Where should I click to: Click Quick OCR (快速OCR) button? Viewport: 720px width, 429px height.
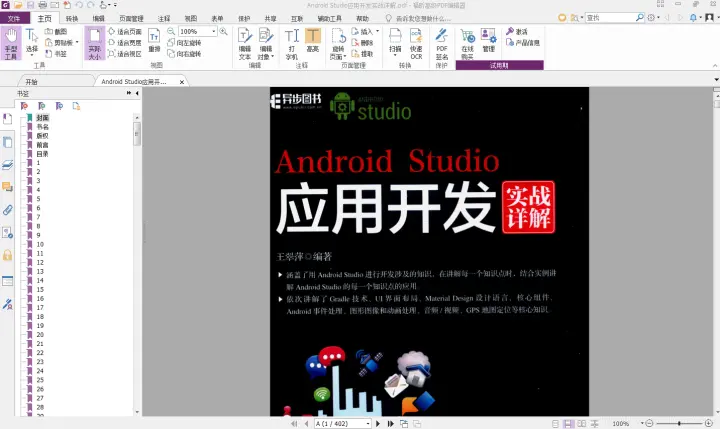[416, 43]
